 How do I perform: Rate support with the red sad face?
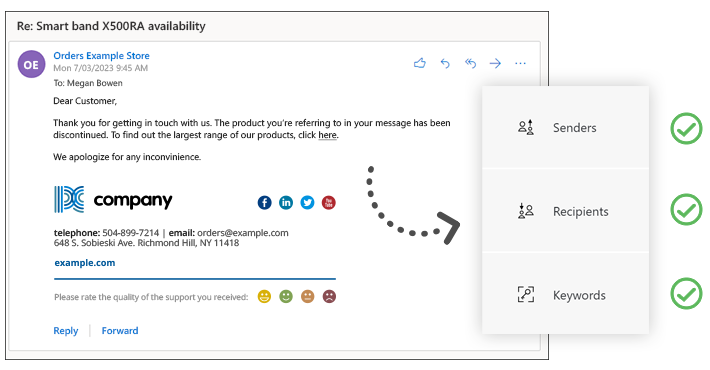click(x=329, y=297)
